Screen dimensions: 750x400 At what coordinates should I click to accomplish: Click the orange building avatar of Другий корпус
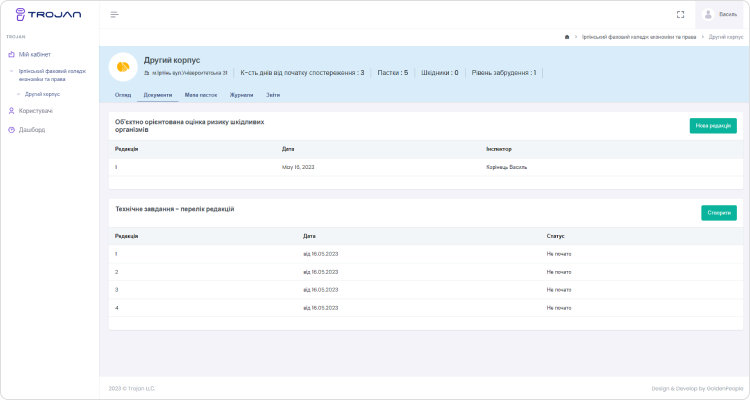122,66
